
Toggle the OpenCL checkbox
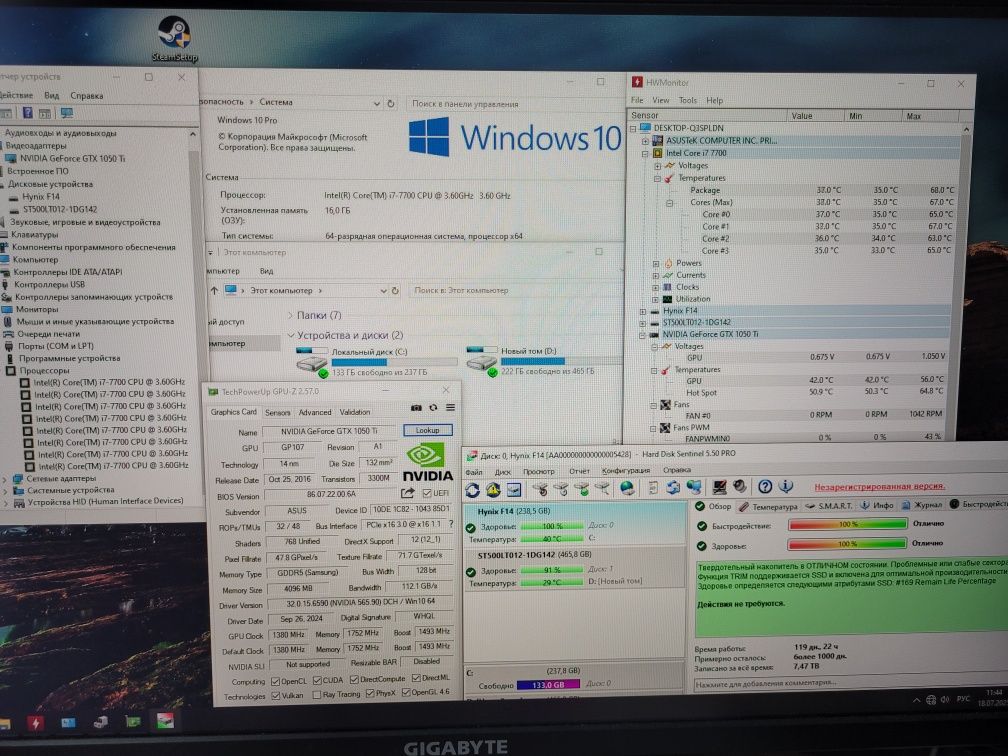[x=275, y=681]
